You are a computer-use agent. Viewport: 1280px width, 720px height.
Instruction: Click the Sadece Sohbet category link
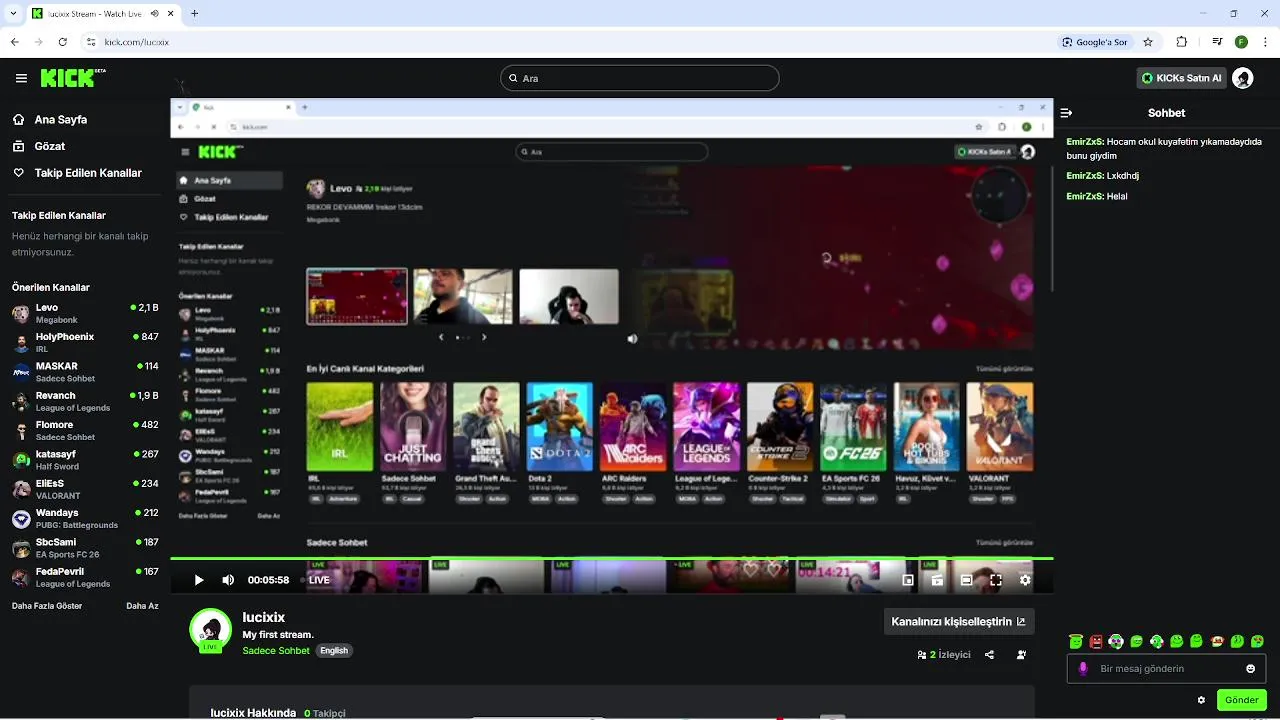coord(276,650)
